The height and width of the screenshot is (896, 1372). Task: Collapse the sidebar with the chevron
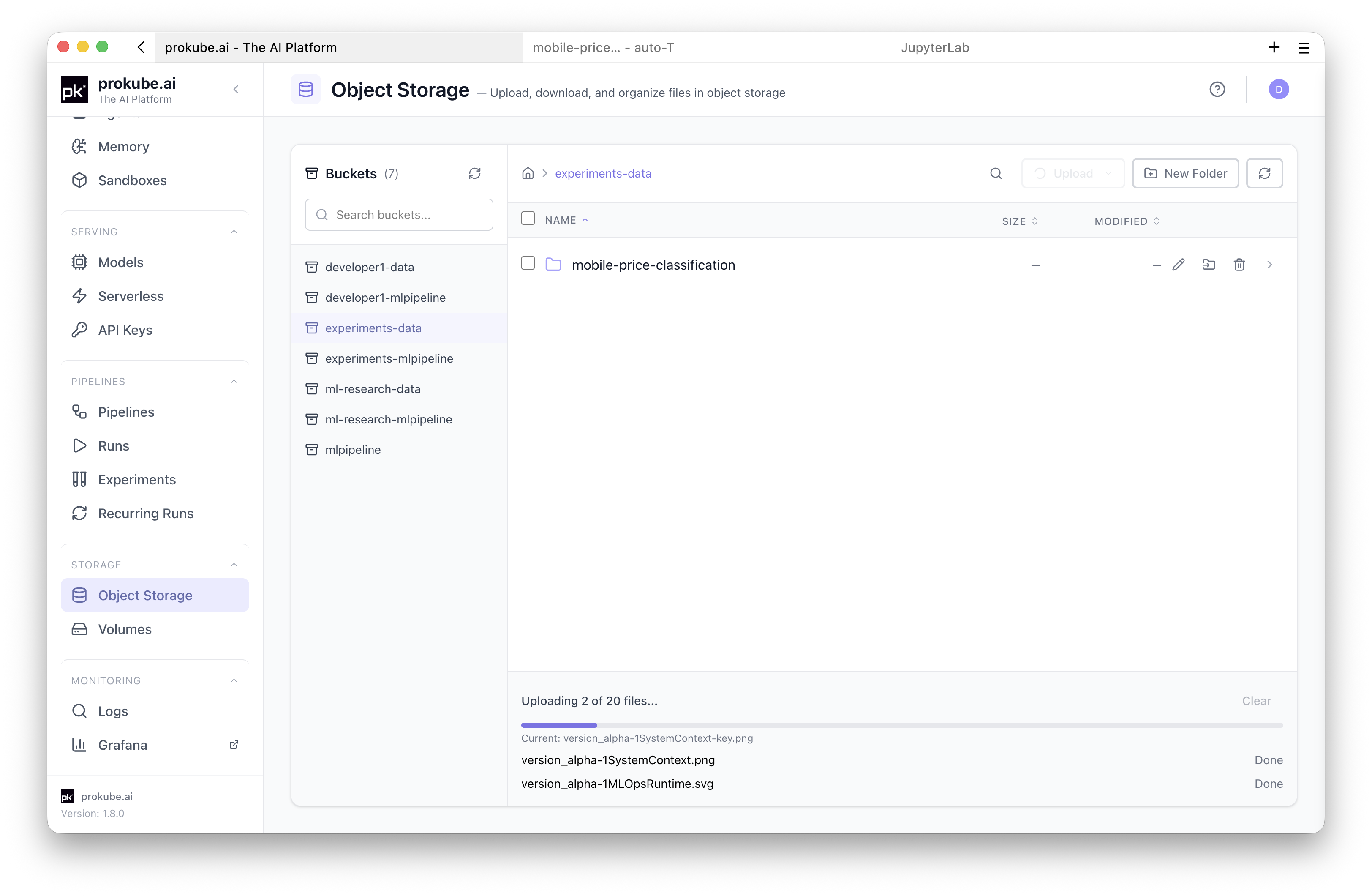coord(236,90)
